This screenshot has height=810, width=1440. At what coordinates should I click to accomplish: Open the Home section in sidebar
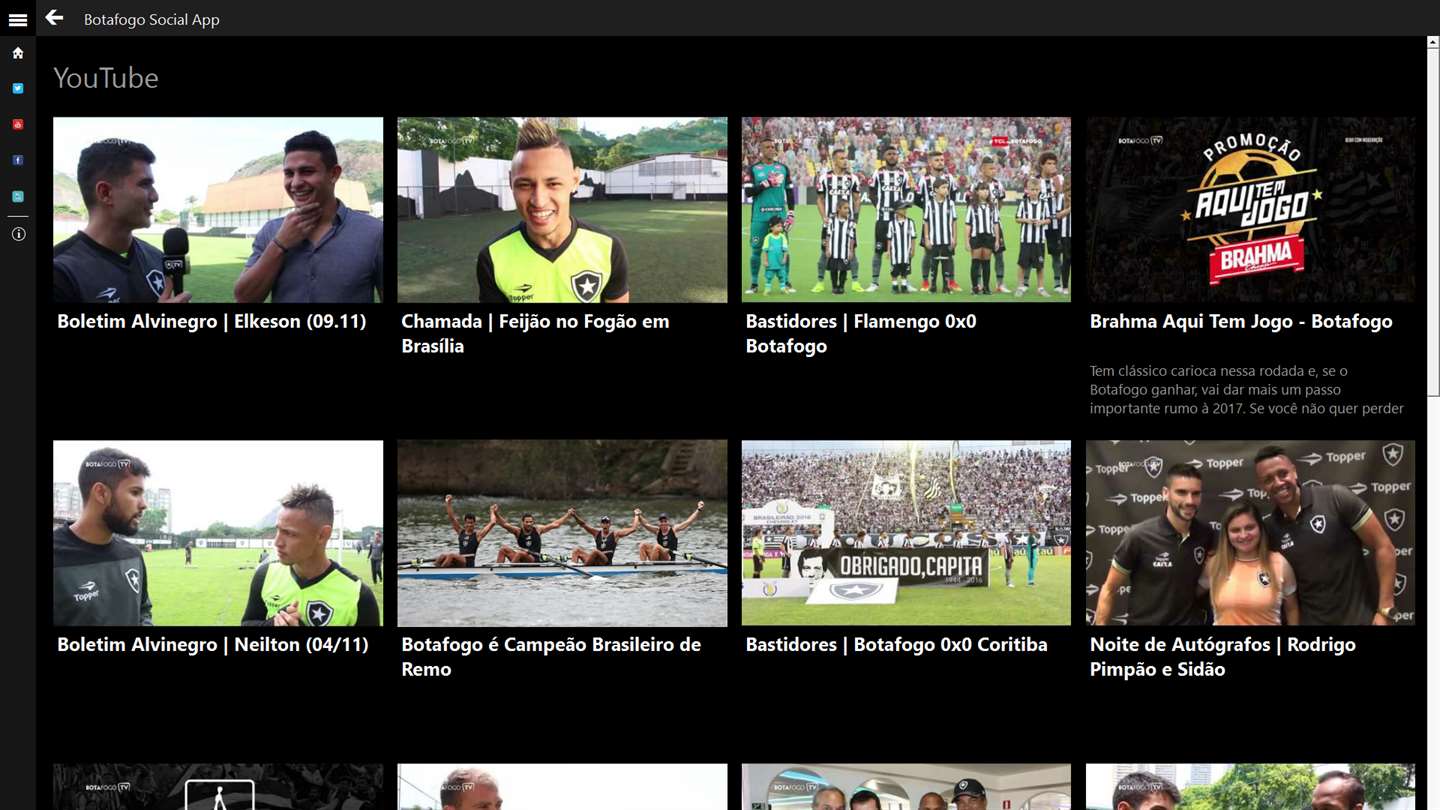point(18,53)
